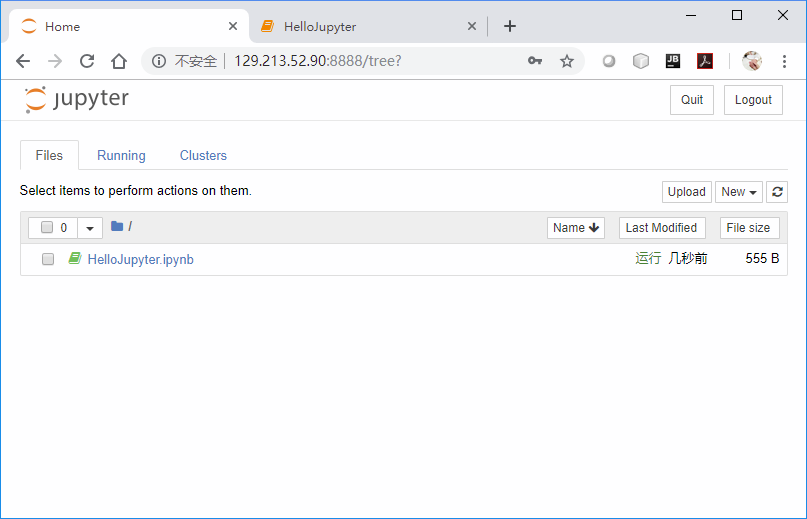Refresh the notebook list
Viewport: 807px width, 519px height.
pyautogui.click(x=777, y=192)
